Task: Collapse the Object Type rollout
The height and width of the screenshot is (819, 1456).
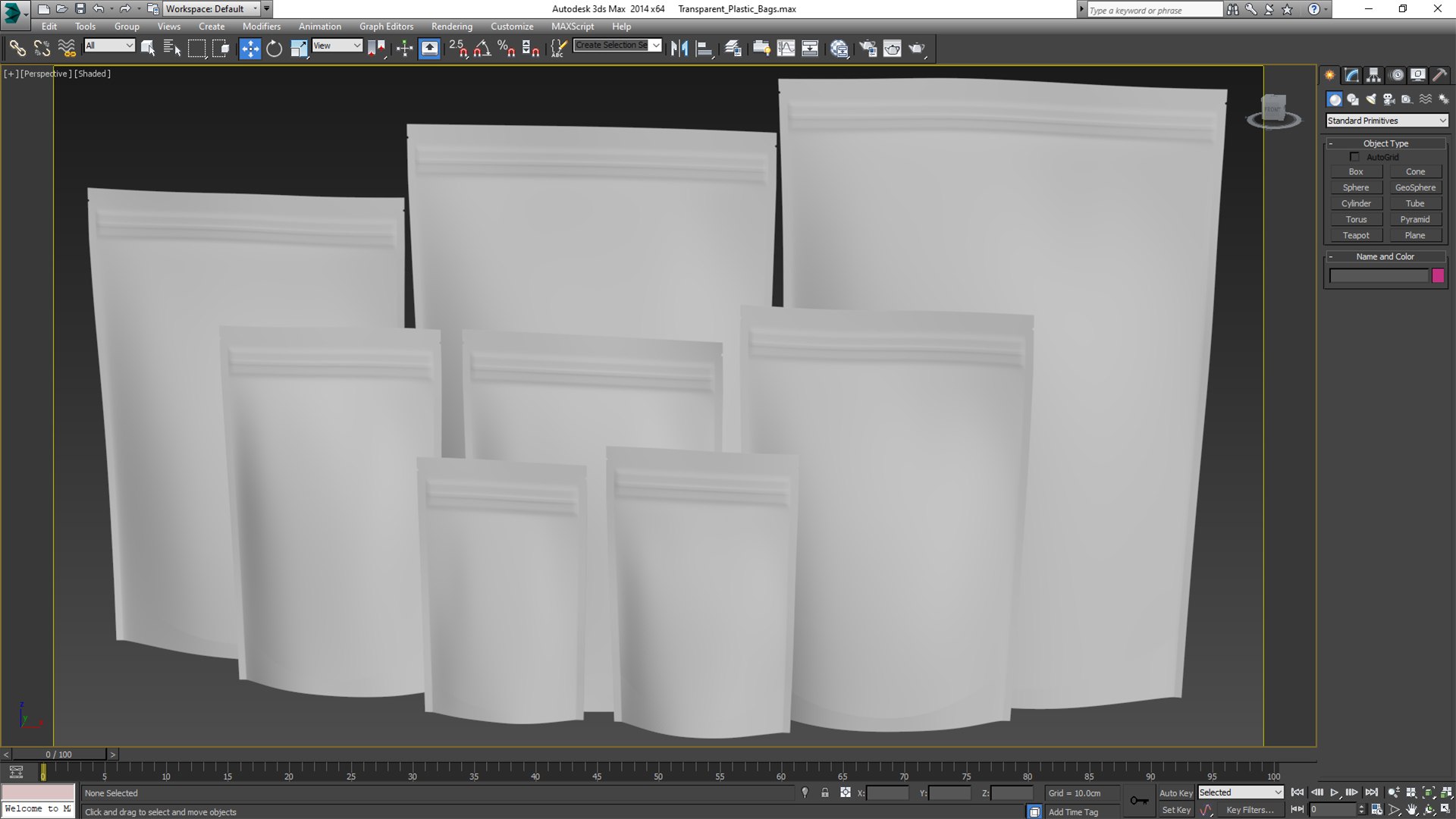Action: 1385,143
